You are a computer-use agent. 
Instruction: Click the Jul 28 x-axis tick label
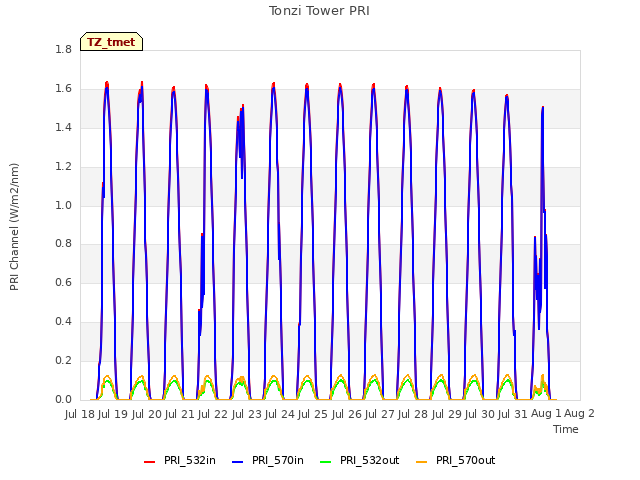tap(413, 414)
